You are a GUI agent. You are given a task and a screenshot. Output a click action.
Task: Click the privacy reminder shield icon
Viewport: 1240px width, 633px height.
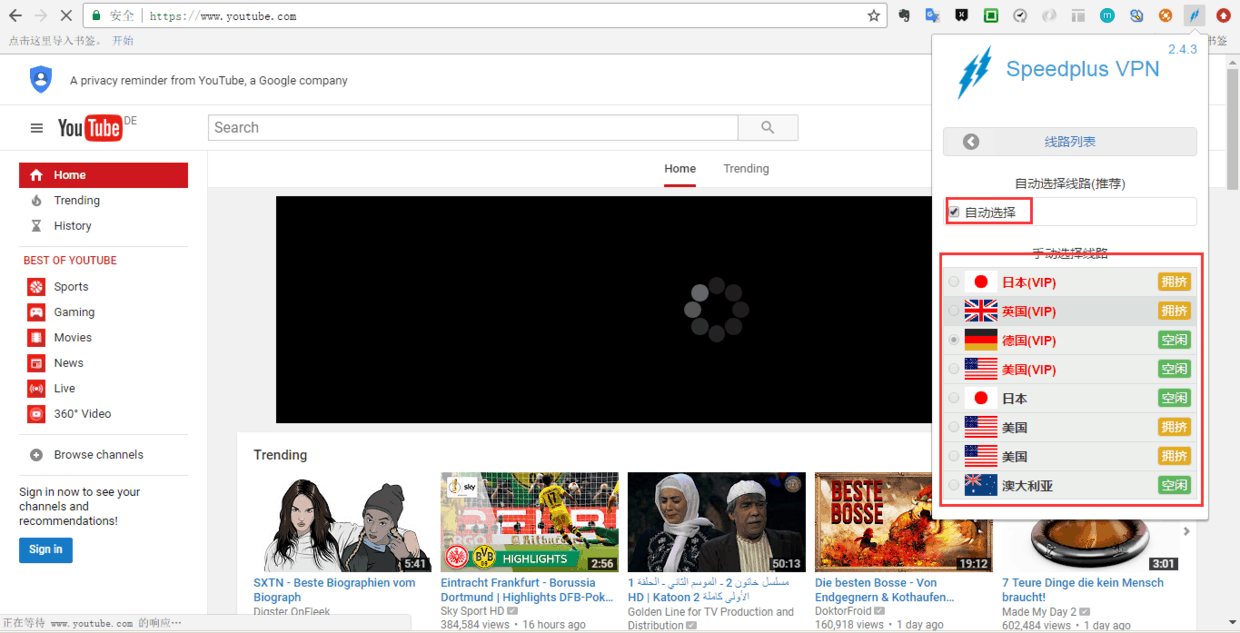point(41,80)
